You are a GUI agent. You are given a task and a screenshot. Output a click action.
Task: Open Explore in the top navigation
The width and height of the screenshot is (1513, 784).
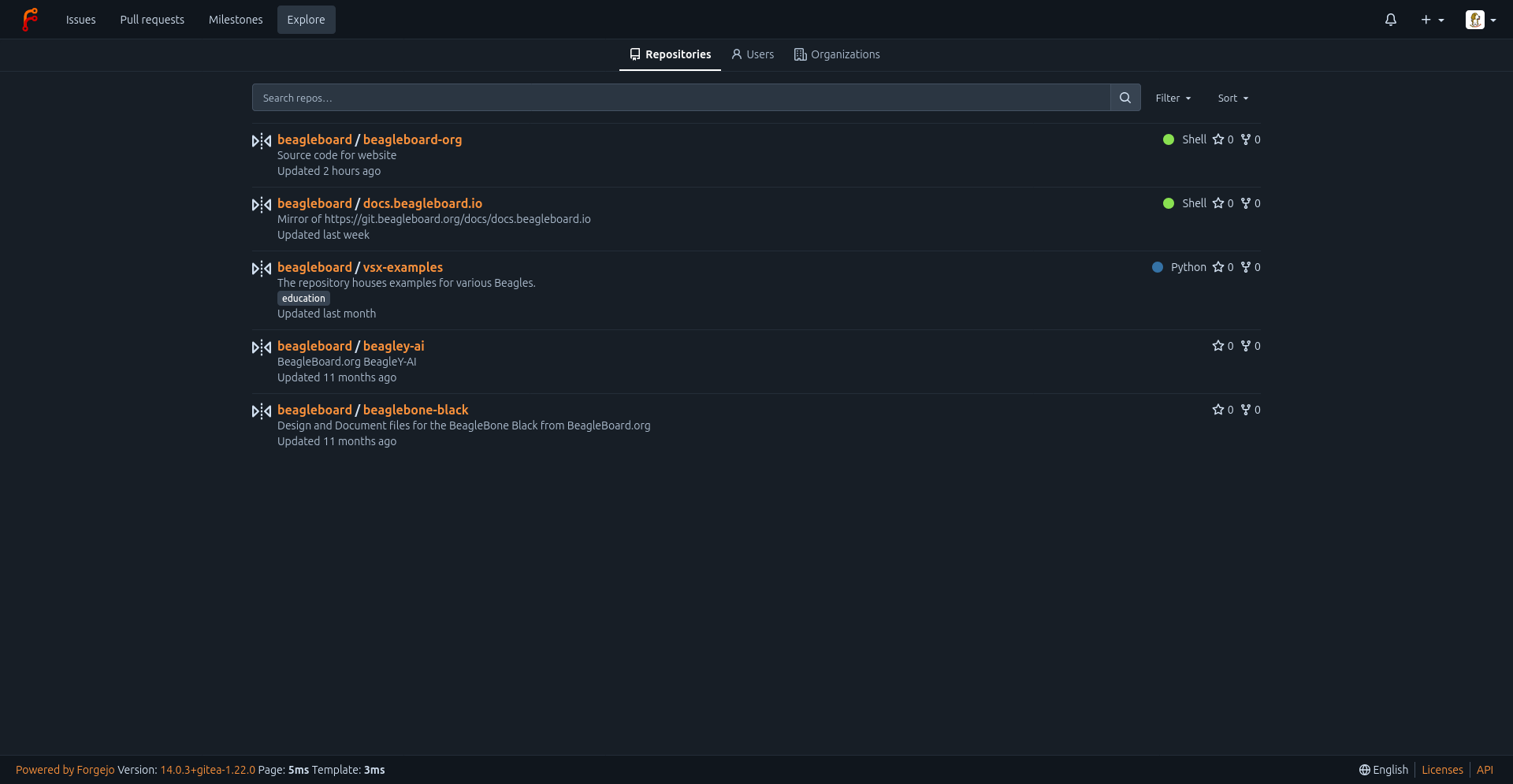point(307,20)
